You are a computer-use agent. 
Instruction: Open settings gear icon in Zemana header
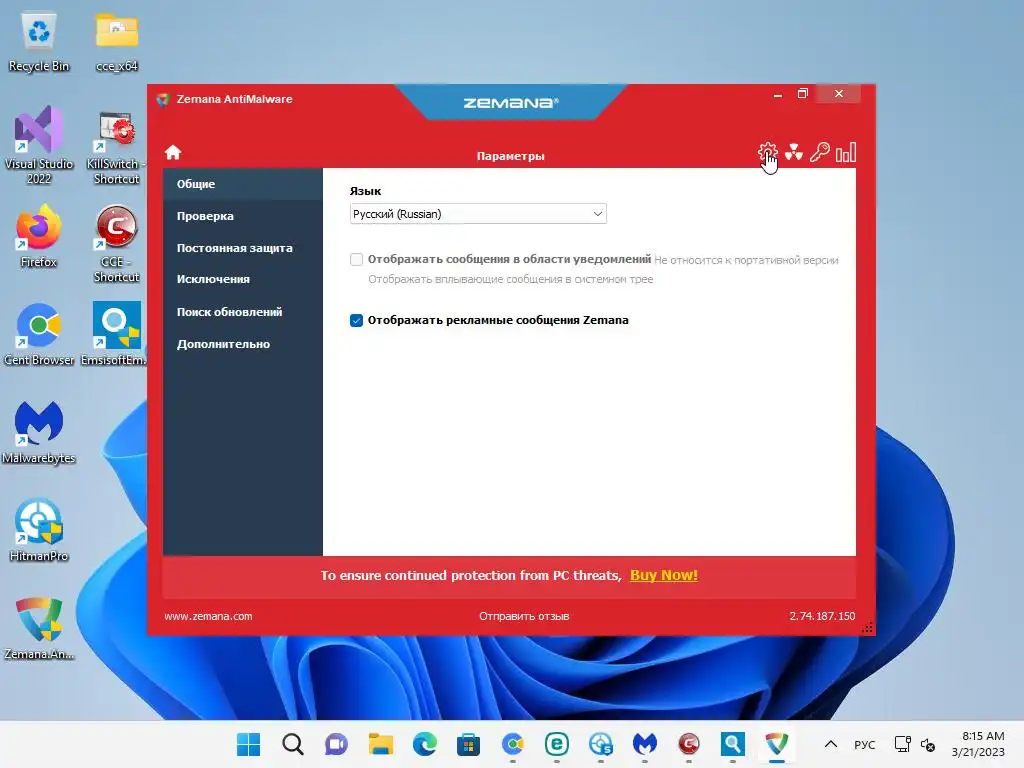click(x=767, y=153)
